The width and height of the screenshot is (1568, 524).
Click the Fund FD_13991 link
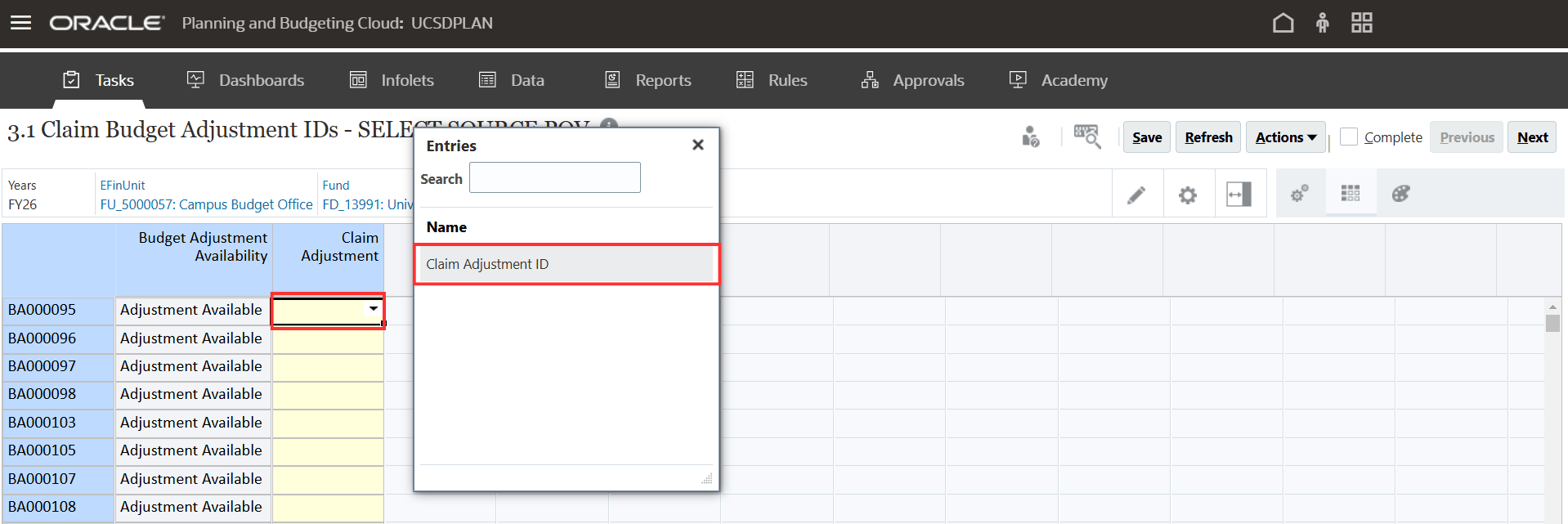point(367,204)
